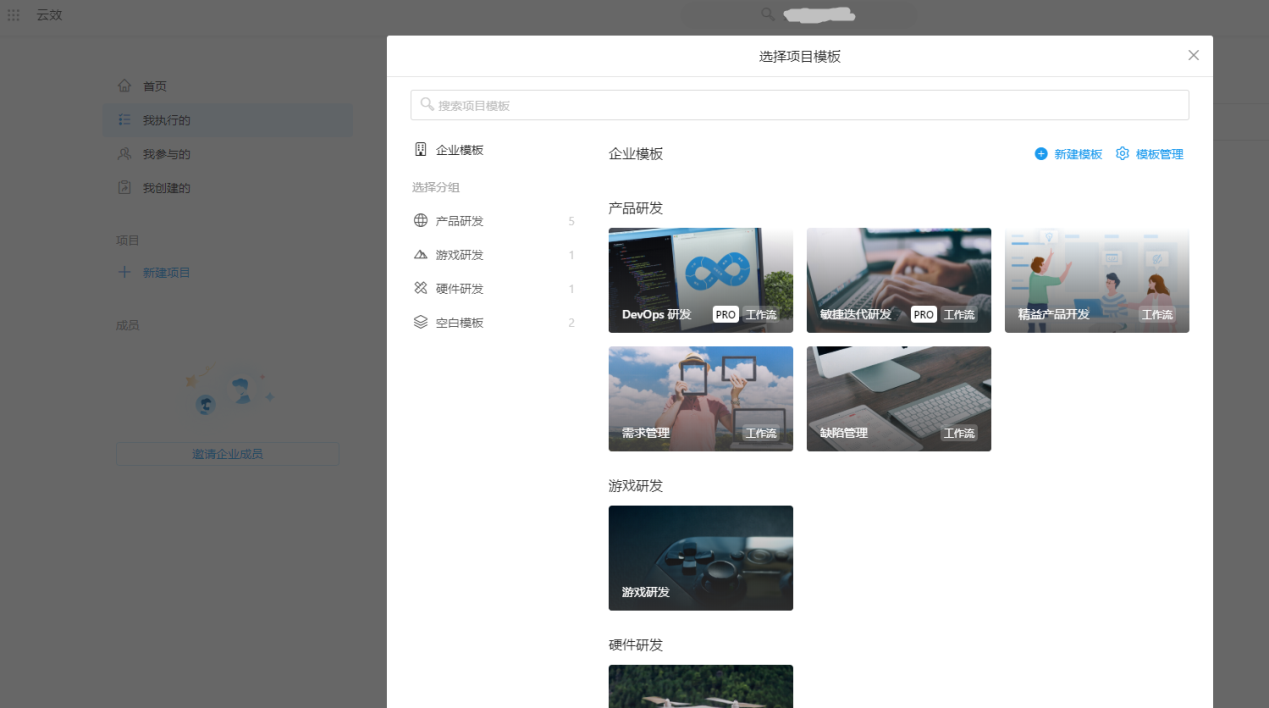Click 工作流 tag on 需求管理 card

click(x=761, y=433)
